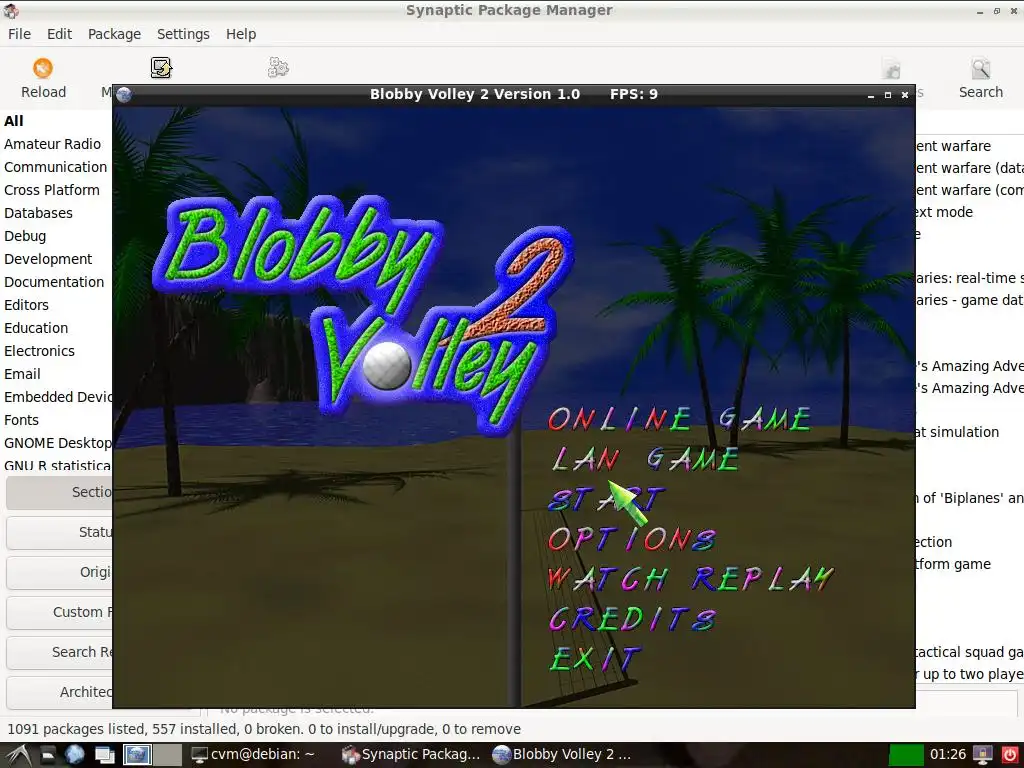The height and width of the screenshot is (768, 1024).
Task: Click EXIT in Blobby Volley menu
Action: 596,659
